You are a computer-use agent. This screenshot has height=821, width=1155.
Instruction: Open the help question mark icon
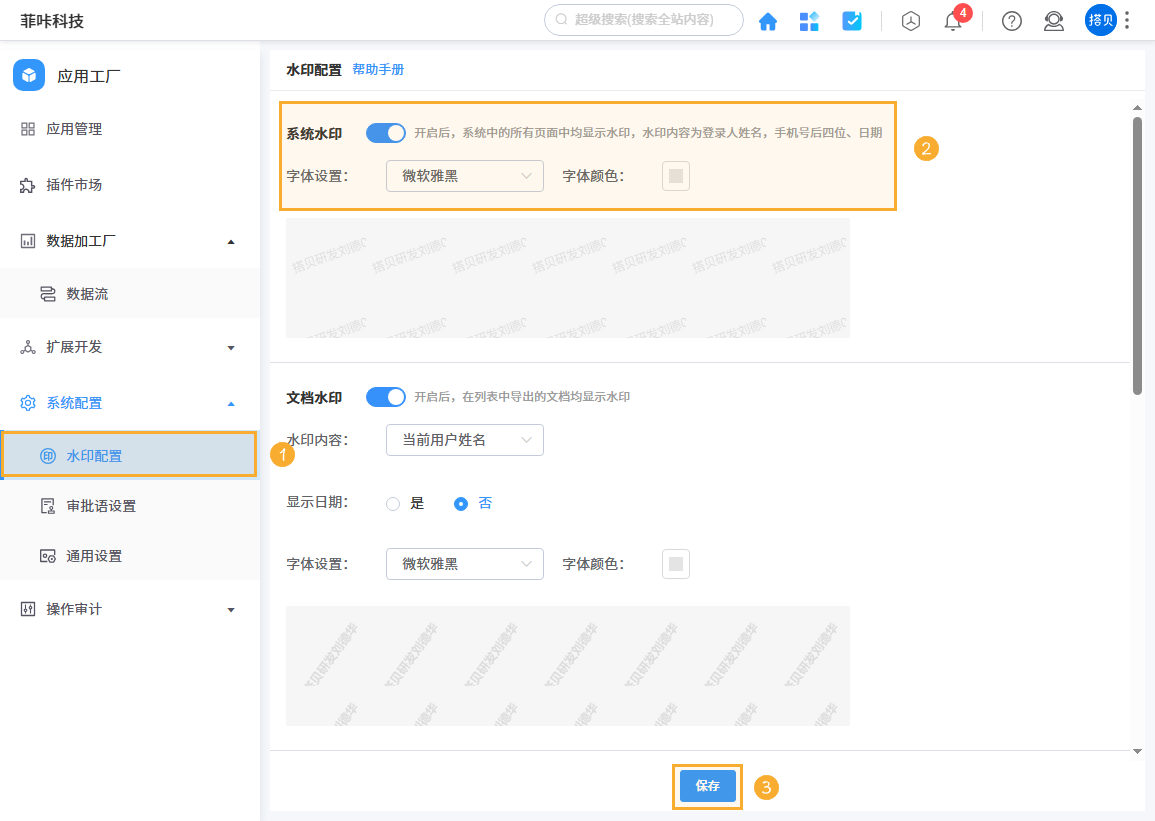point(1011,20)
